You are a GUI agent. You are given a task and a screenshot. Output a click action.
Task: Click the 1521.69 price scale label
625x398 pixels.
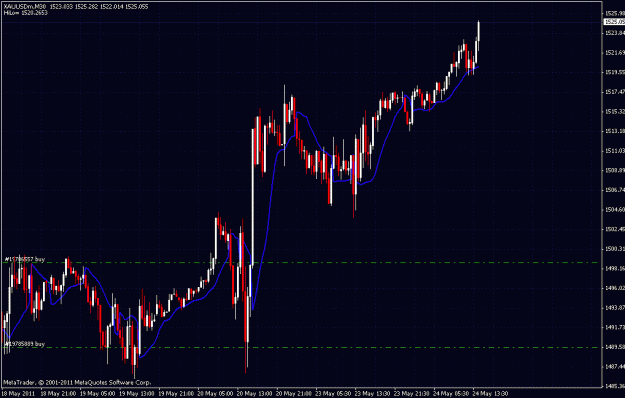(615, 53)
